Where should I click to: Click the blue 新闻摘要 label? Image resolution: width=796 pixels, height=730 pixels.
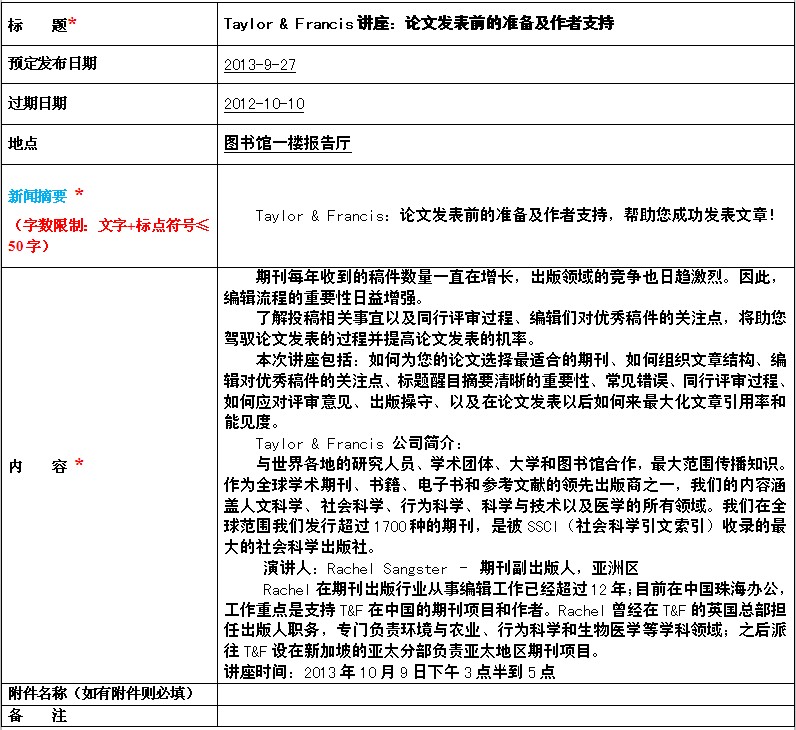coord(37,195)
